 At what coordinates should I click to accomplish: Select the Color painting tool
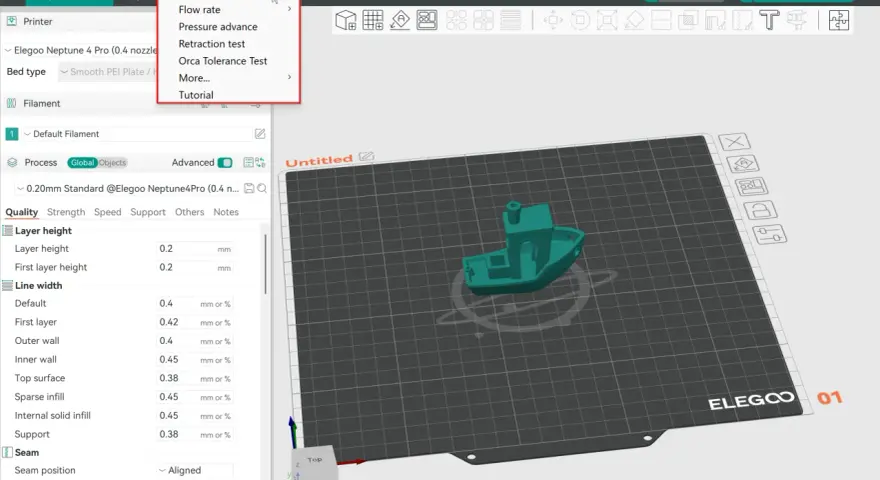point(796,21)
